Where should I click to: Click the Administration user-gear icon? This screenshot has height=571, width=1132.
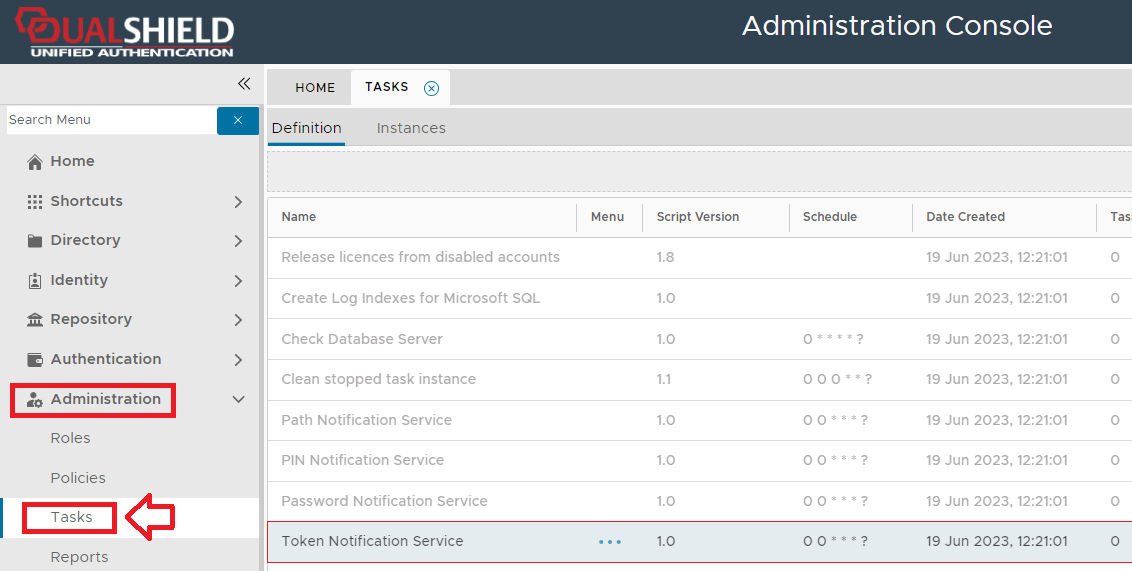tap(35, 400)
